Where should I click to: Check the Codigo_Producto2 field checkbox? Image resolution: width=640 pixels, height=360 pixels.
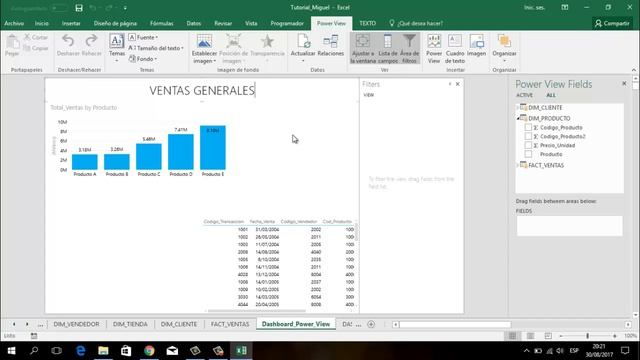528,136
